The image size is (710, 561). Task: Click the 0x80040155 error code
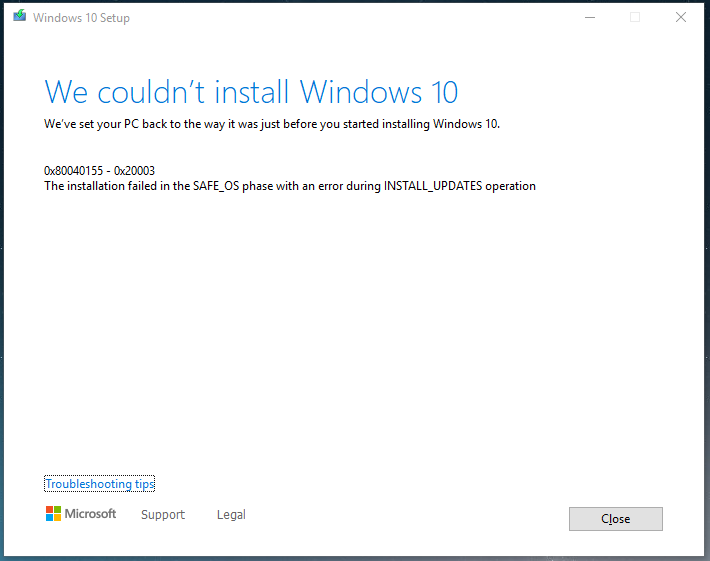[x=74, y=171]
